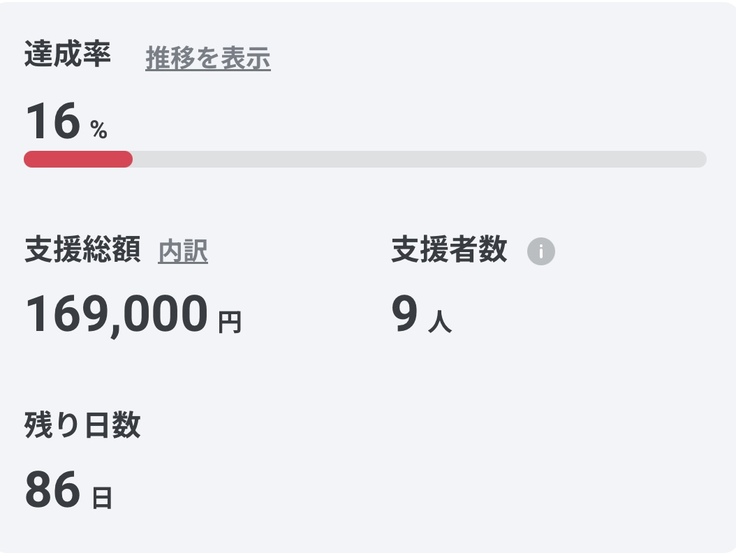
Task: Click the 人 unit beside supporter count
Action: click(440, 322)
